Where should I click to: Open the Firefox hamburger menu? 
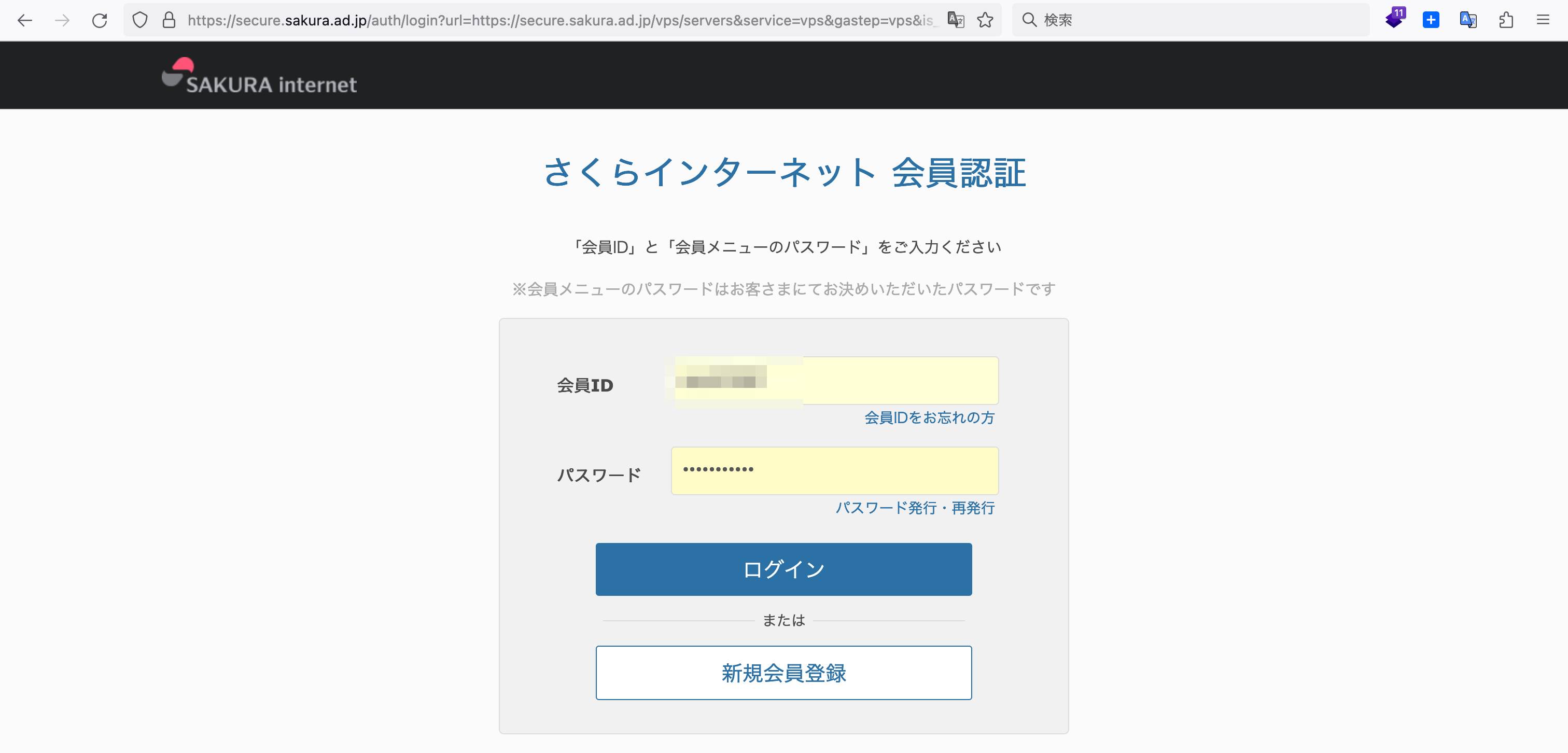point(1543,20)
